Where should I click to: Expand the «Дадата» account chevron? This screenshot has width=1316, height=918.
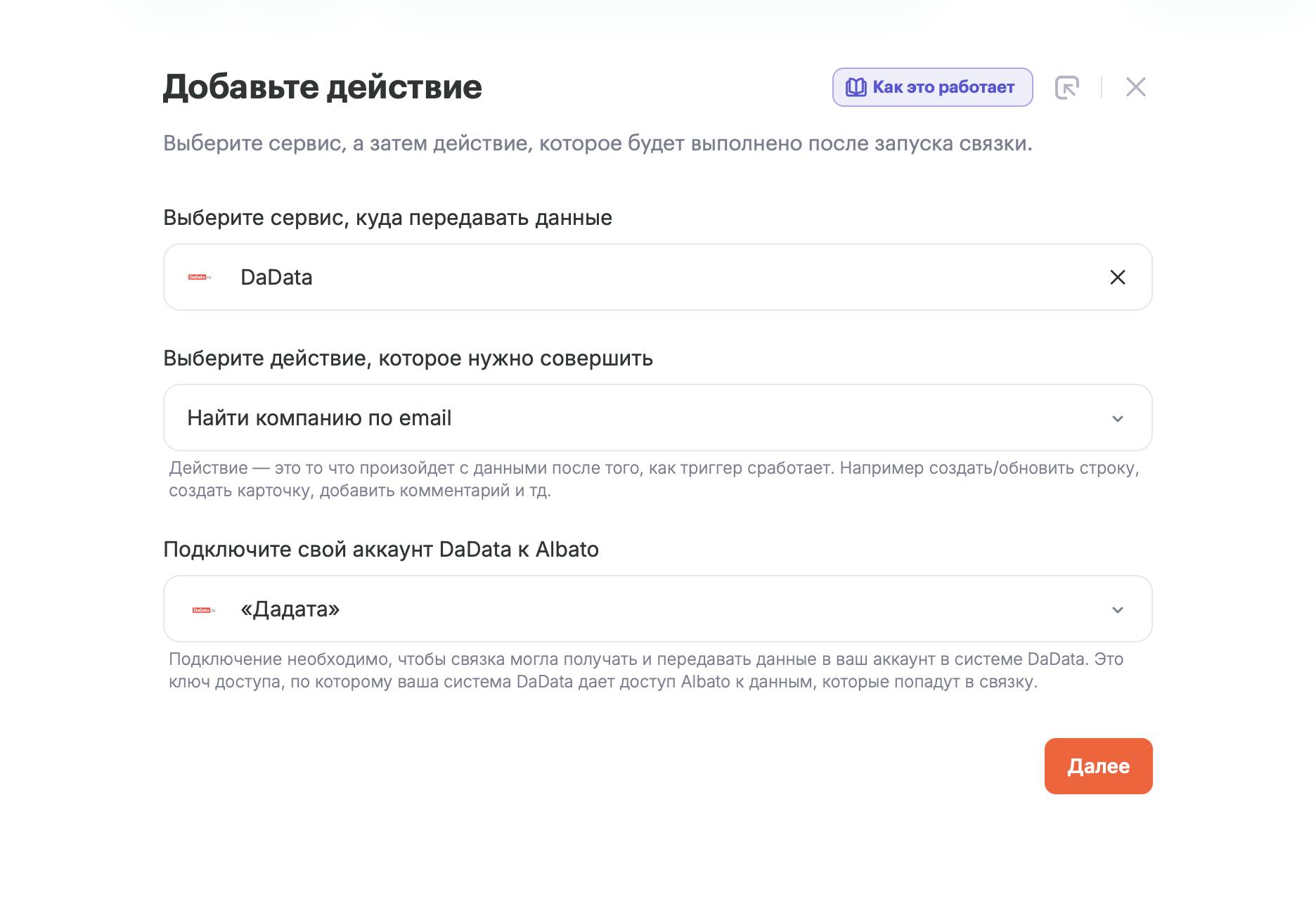[1117, 610]
